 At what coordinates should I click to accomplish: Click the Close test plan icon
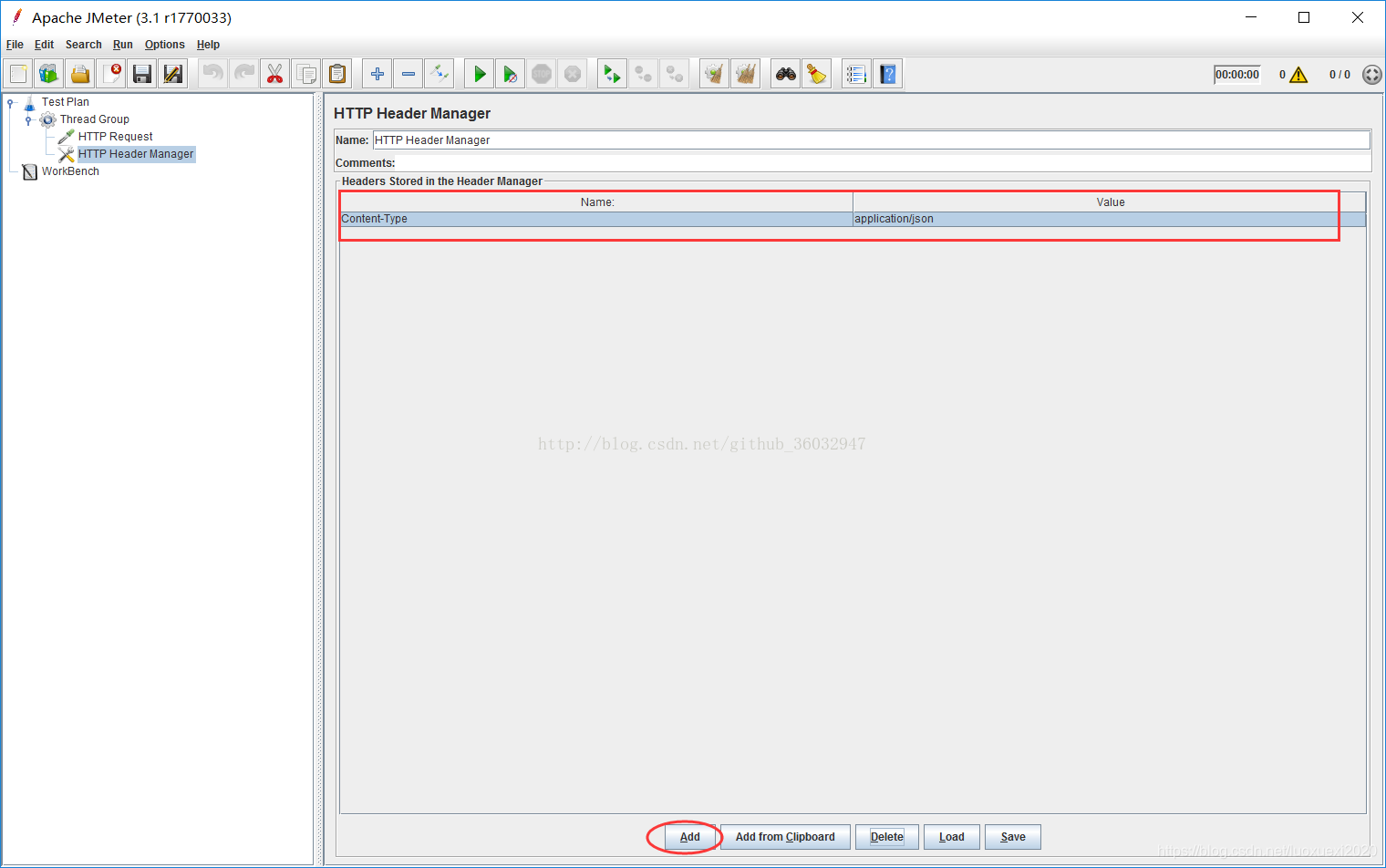[x=111, y=74]
